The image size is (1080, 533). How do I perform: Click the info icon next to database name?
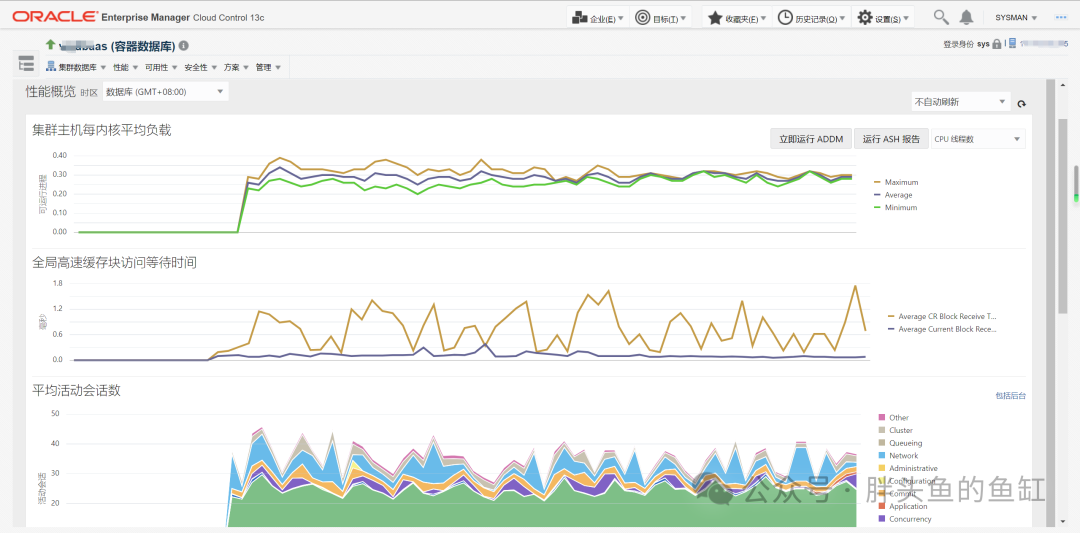[x=183, y=45]
